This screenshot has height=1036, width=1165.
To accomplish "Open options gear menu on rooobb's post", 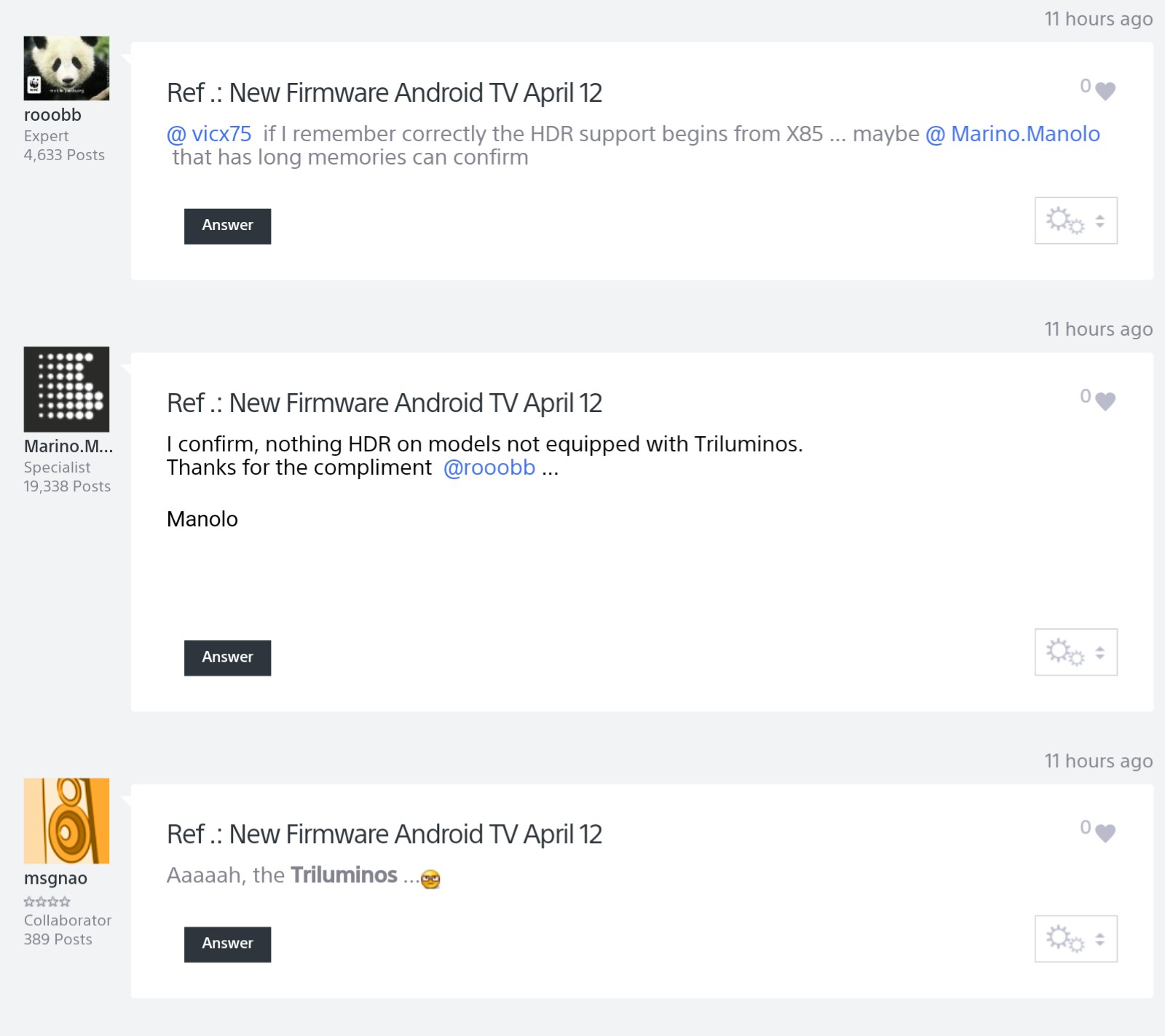I will (x=1075, y=221).
